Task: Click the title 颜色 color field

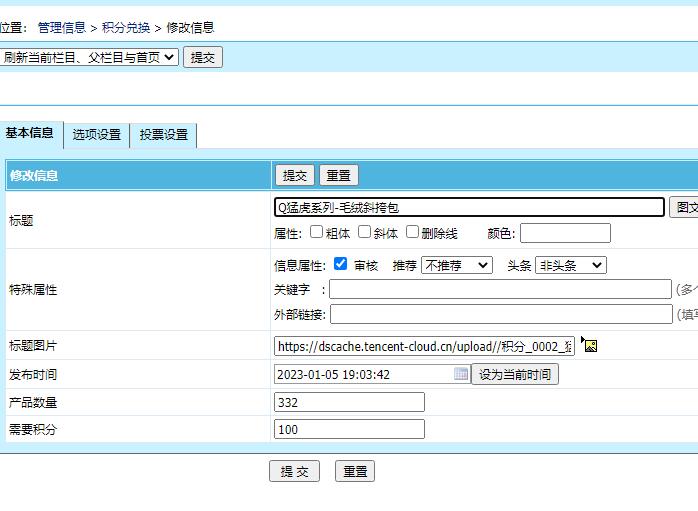Action: point(564,233)
